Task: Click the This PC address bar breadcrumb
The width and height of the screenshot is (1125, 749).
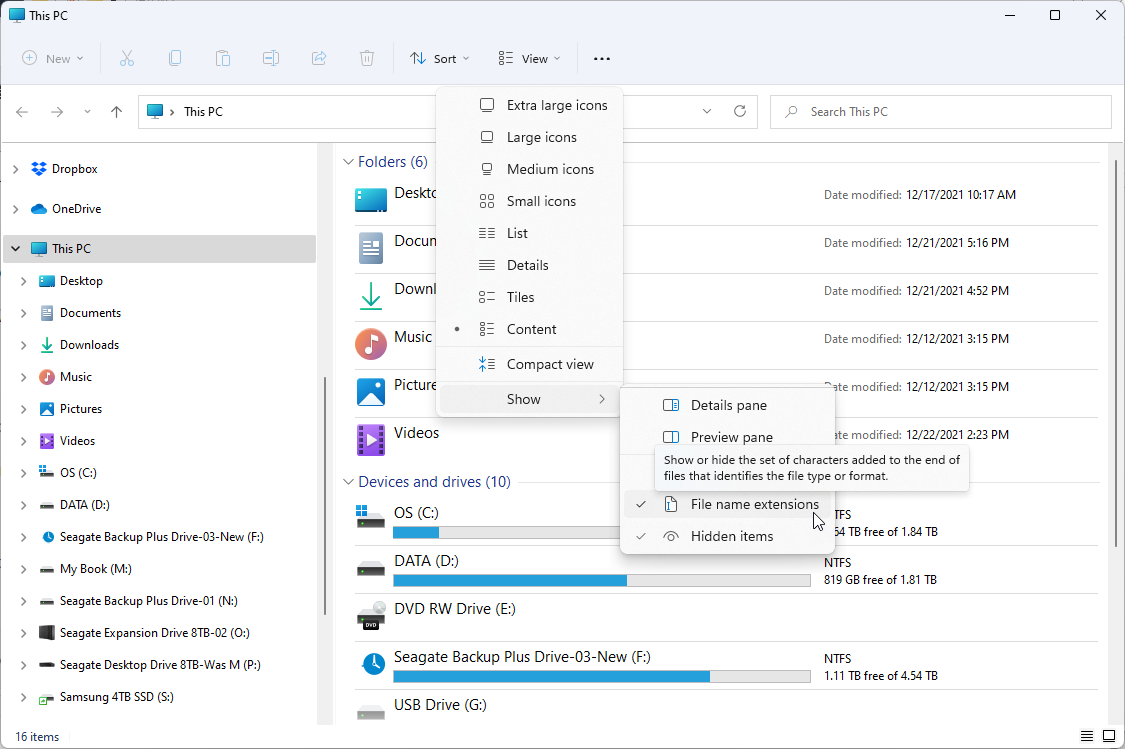Action: pos(203,112)
